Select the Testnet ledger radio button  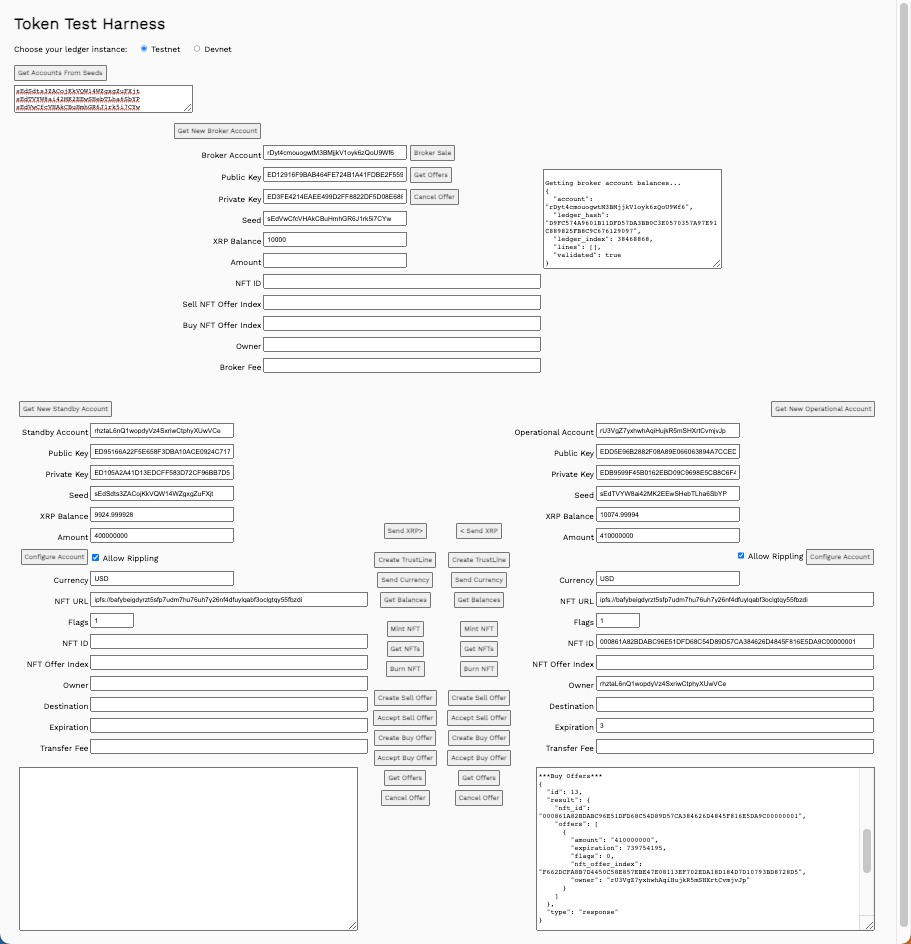tap(144, 49)
